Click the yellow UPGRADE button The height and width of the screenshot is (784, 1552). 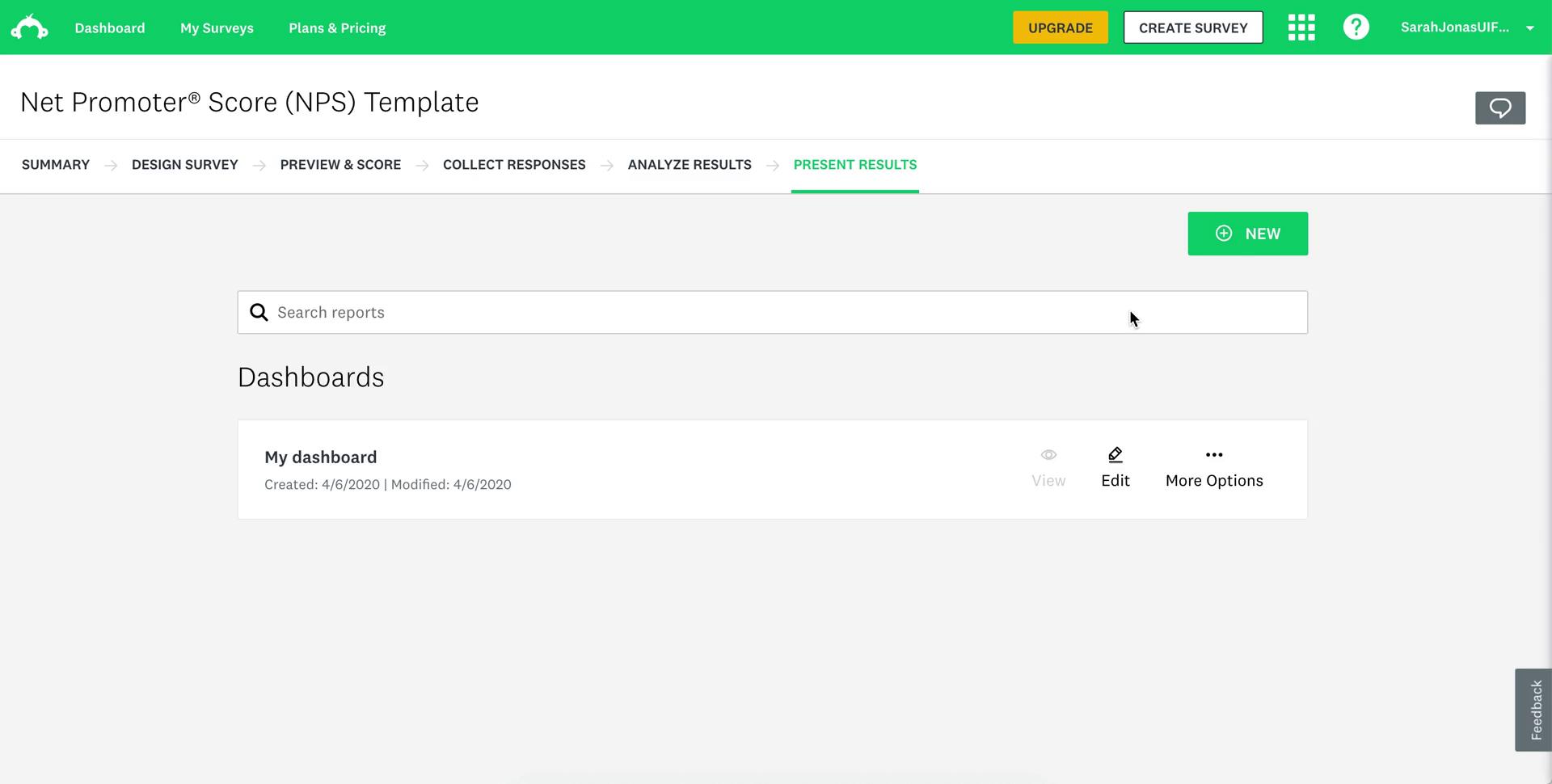click(1061, 27)
